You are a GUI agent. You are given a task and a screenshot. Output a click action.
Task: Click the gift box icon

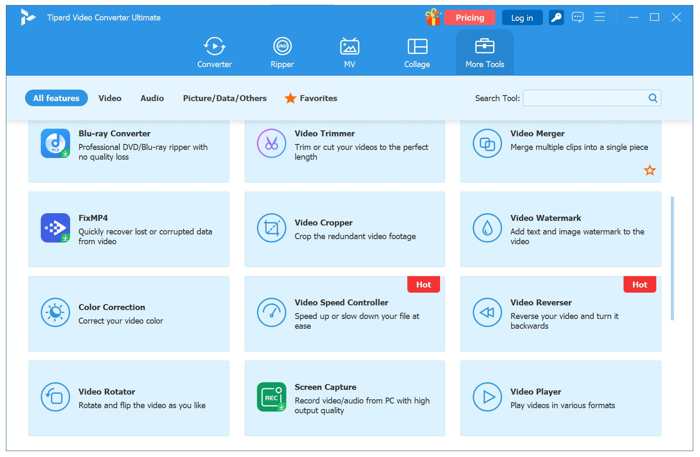[x=432, y=17]
